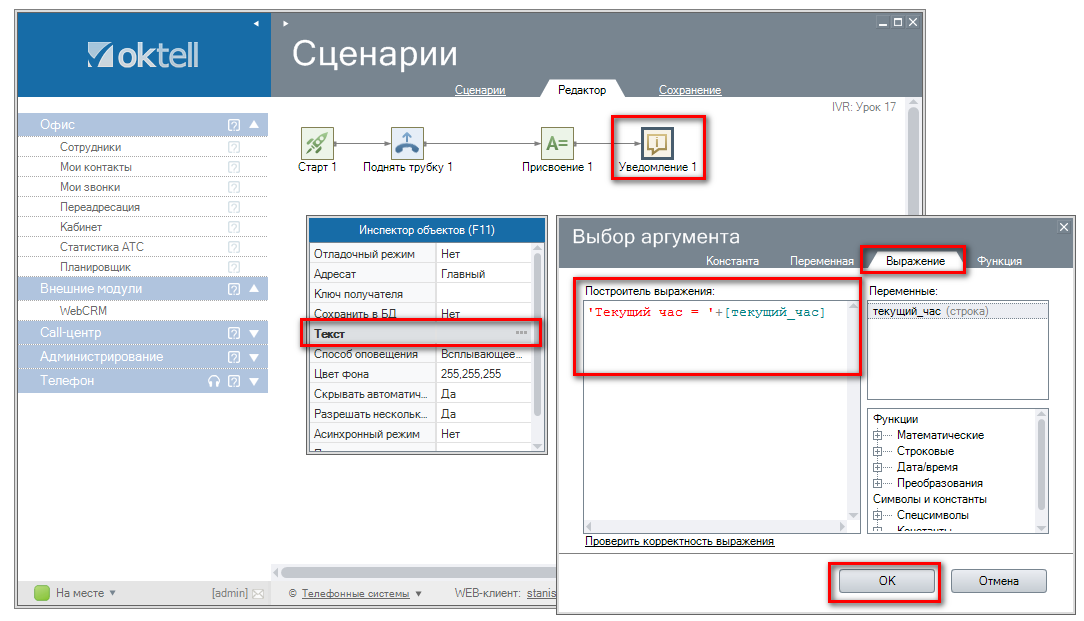The width and height of the screenshot is (1084, 621).
Task: Click help icon in Офис header
Action: (x=234, y=125)
